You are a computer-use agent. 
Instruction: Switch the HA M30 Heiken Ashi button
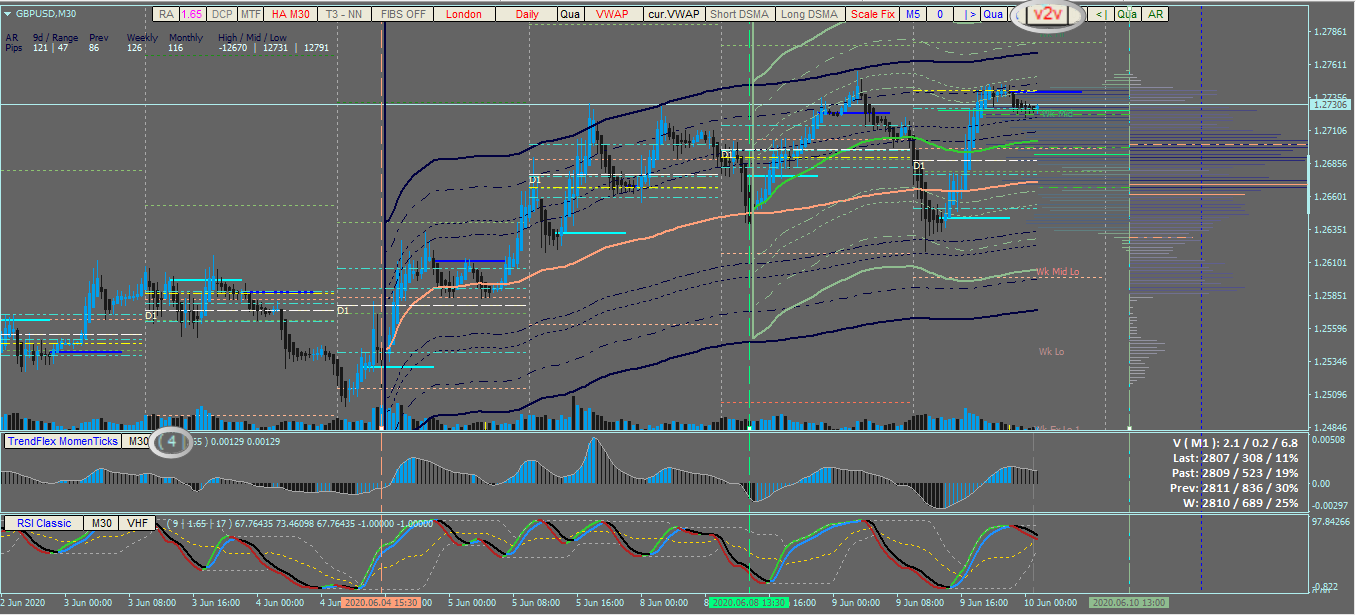point(290,14)
